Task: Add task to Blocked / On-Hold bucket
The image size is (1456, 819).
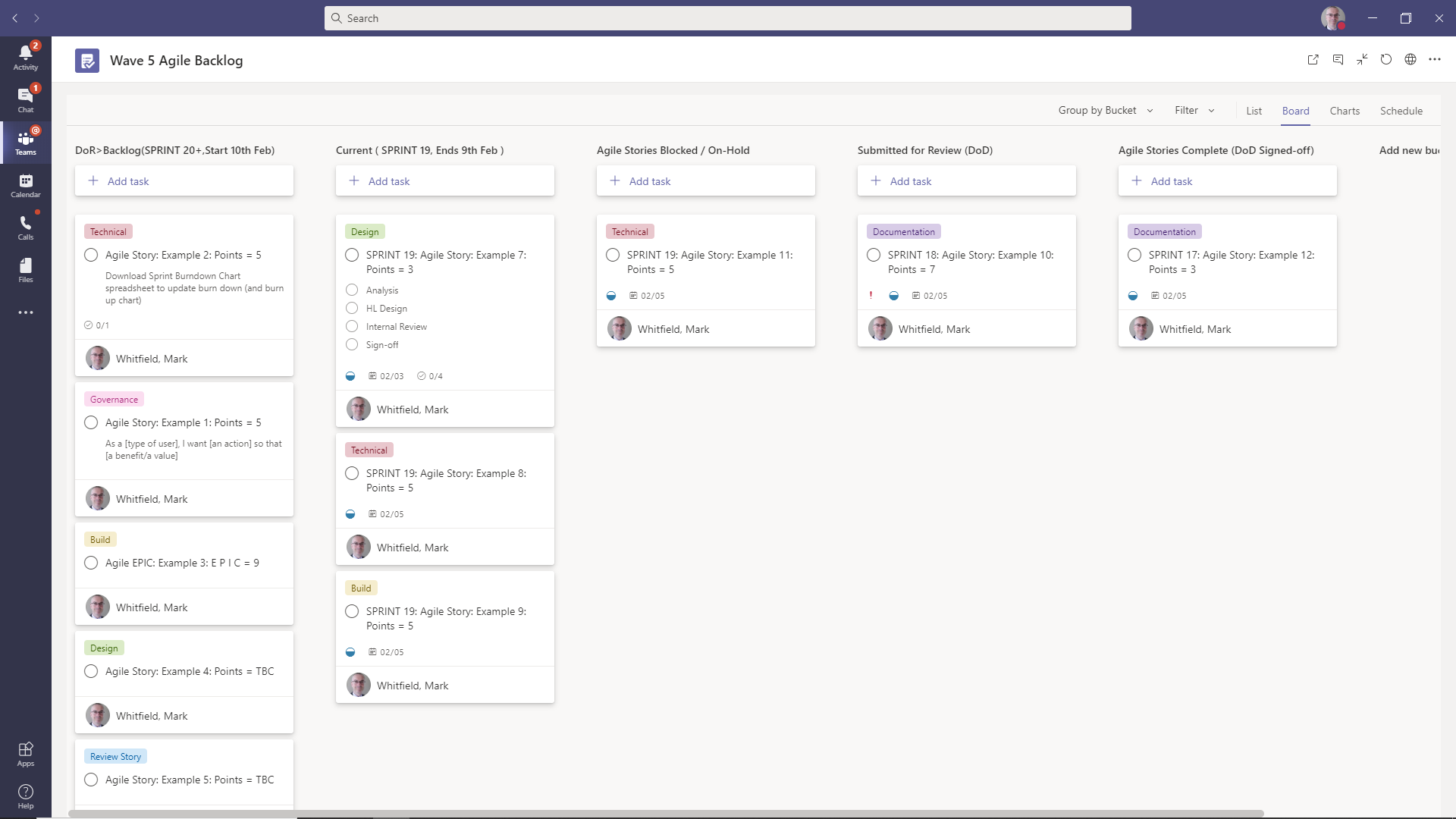Action: pyautogui.click(x=705, y=181)
